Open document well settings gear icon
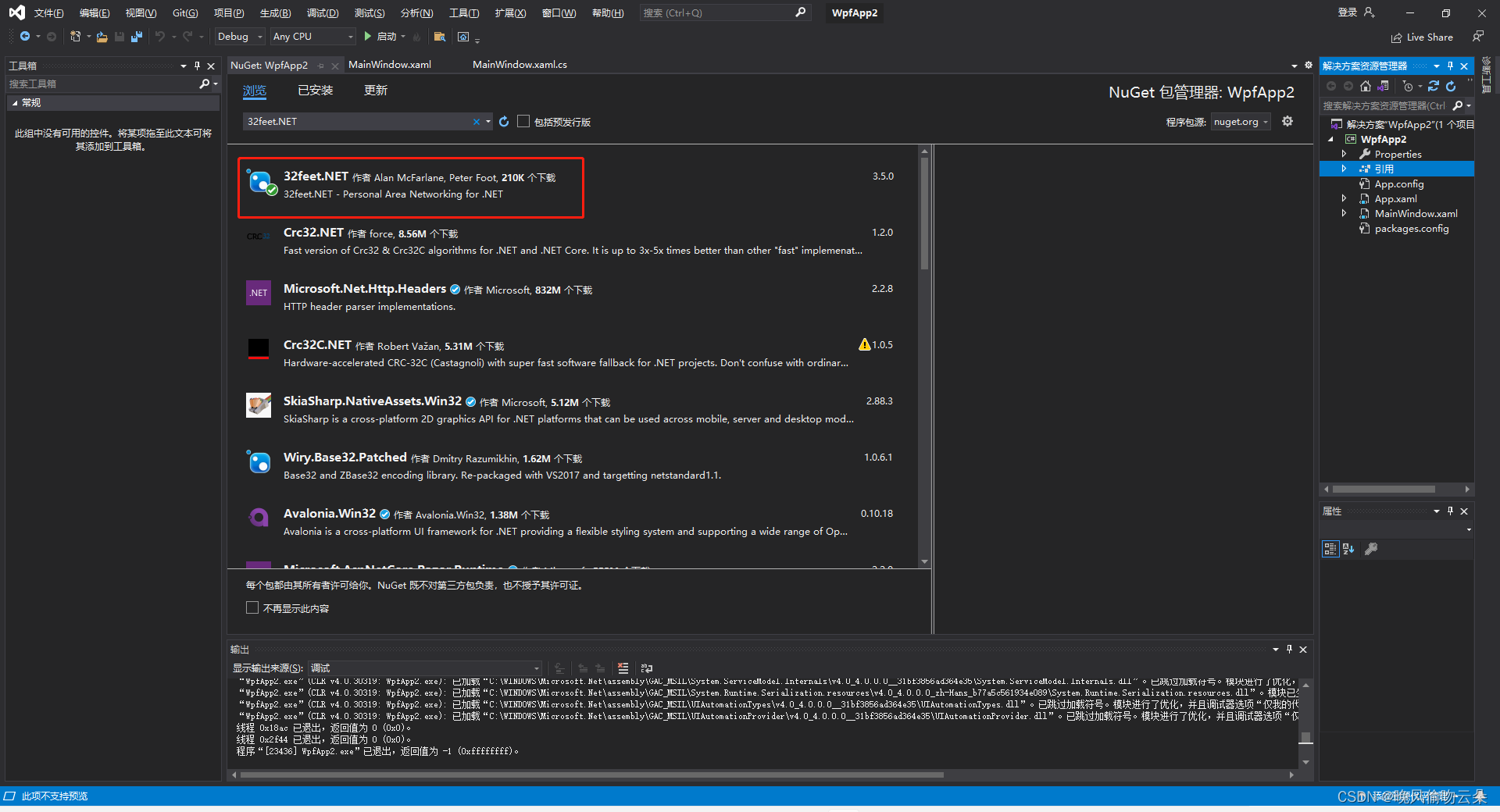This screenshot has height=812, width=1500. (x=1309, y=66)
